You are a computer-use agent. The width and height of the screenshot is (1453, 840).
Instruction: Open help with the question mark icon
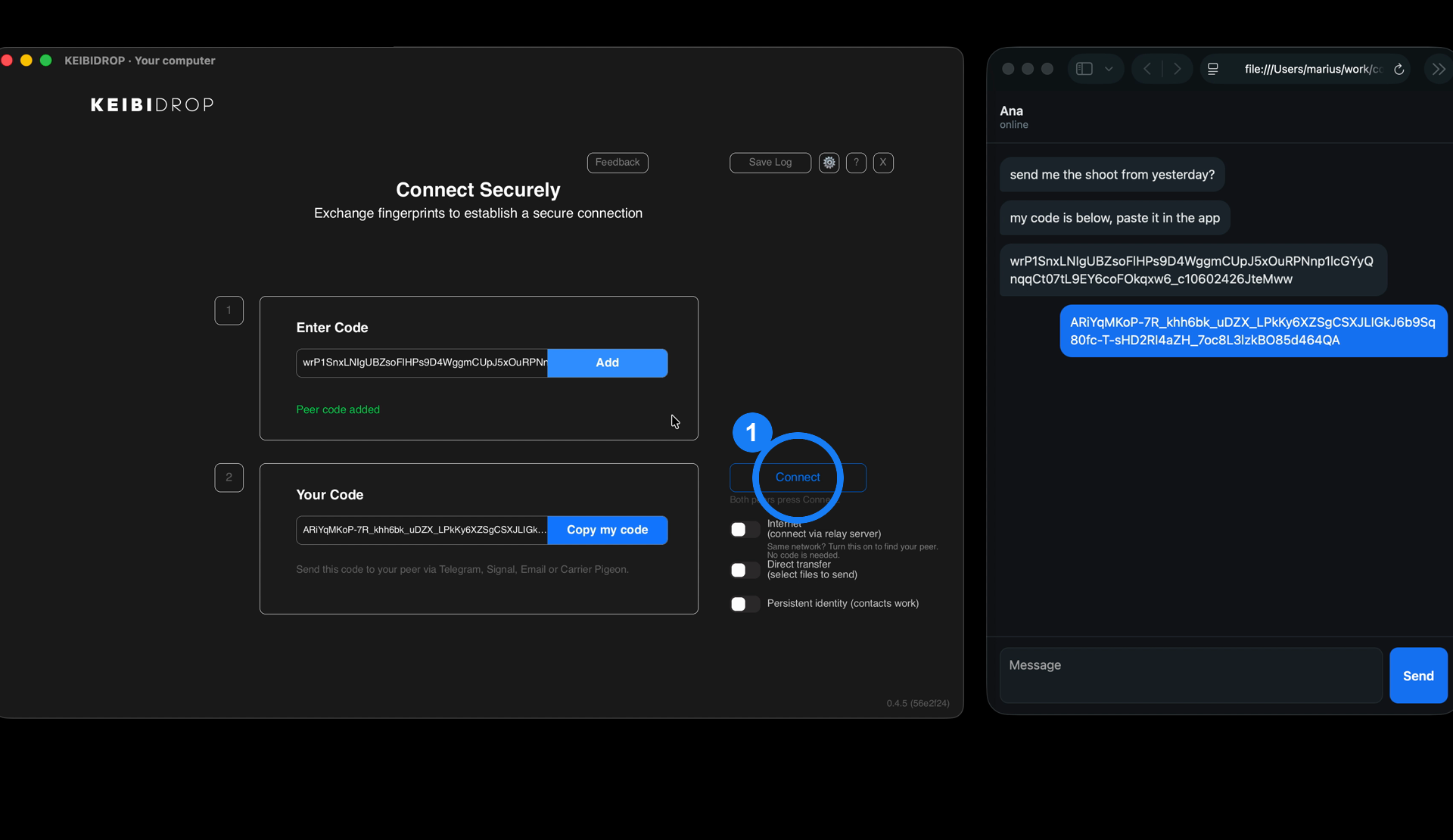pos(856,163)
